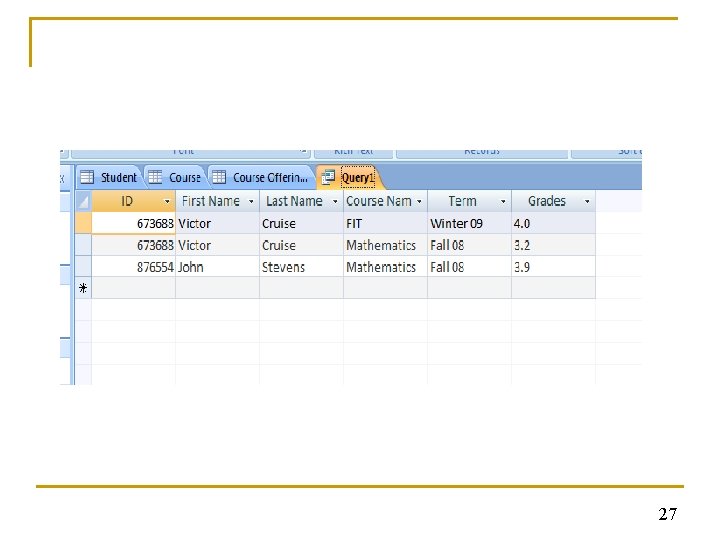
Task: Open the Course Name column dropdown arrow
Action: (x=419, y=202)
